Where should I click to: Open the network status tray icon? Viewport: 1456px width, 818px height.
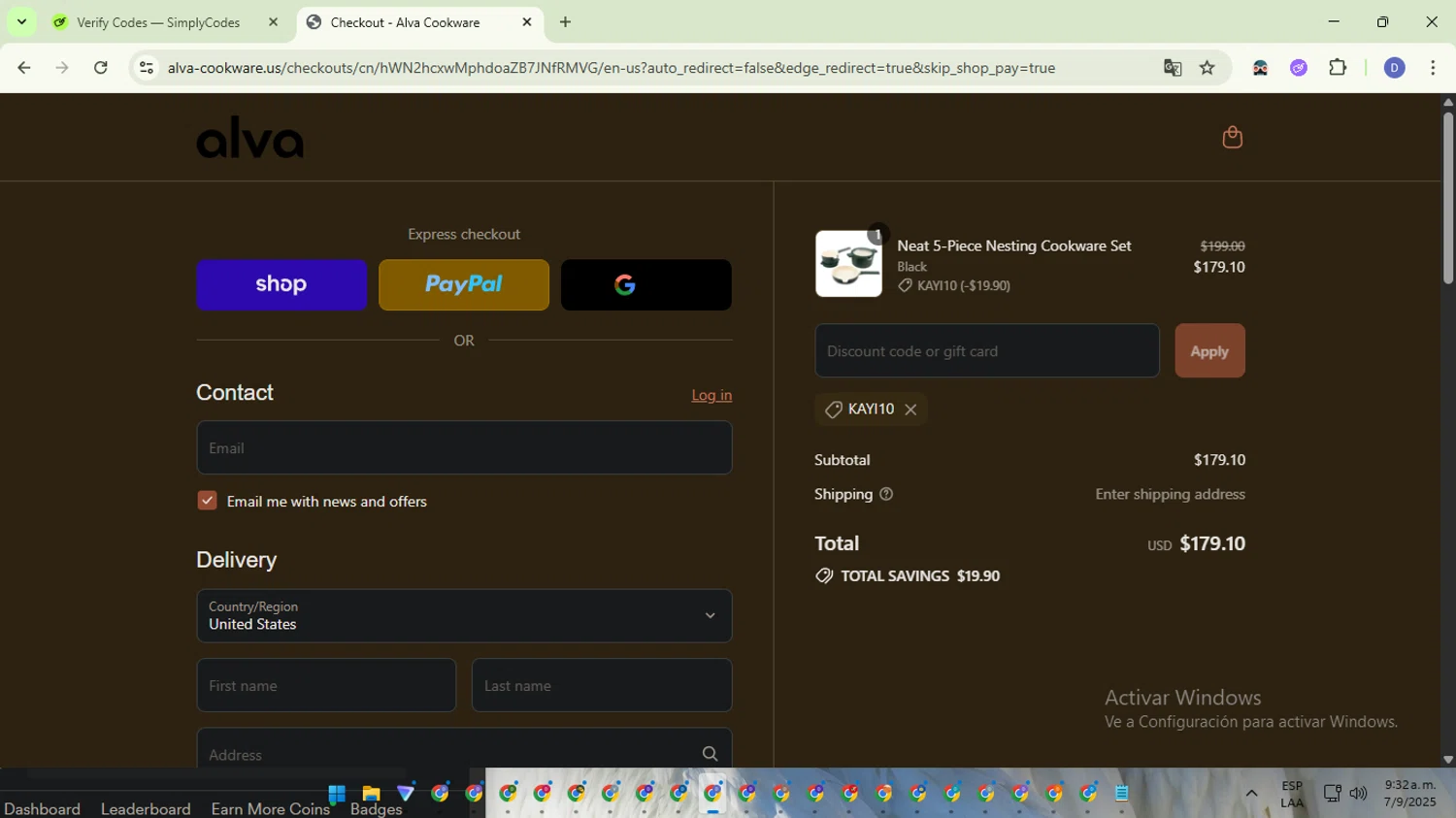pyautogui.click(x=1332, y=794)
